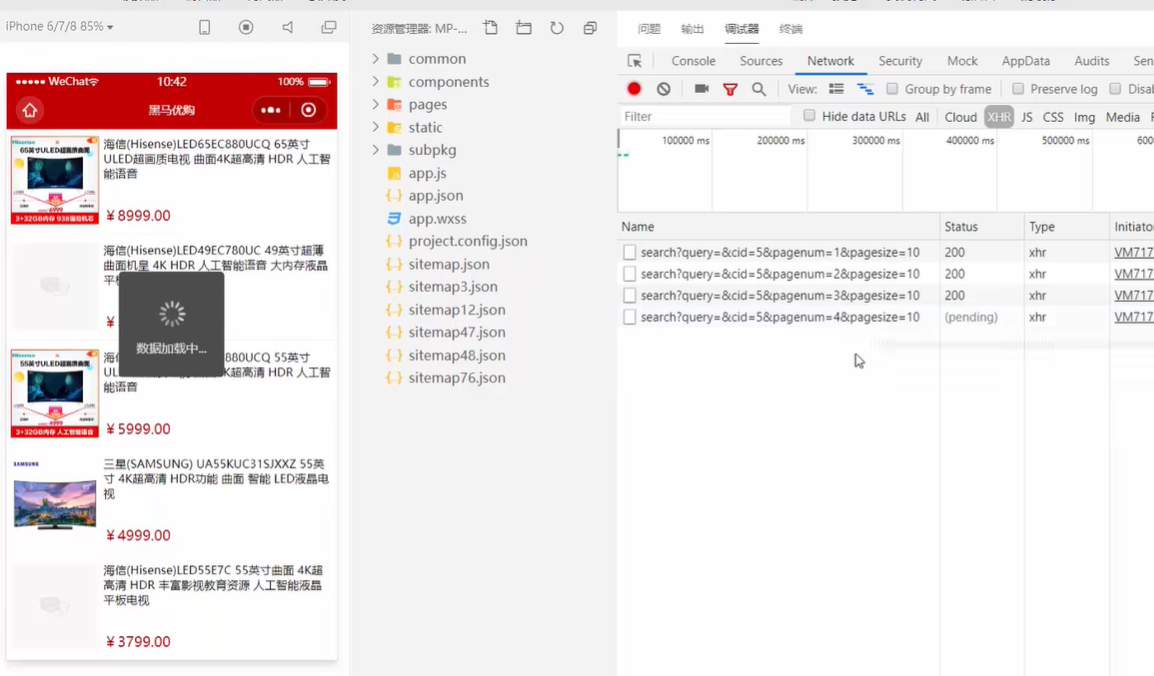Check the pending pagenum=4 request checkbox

tap(629, 317)
